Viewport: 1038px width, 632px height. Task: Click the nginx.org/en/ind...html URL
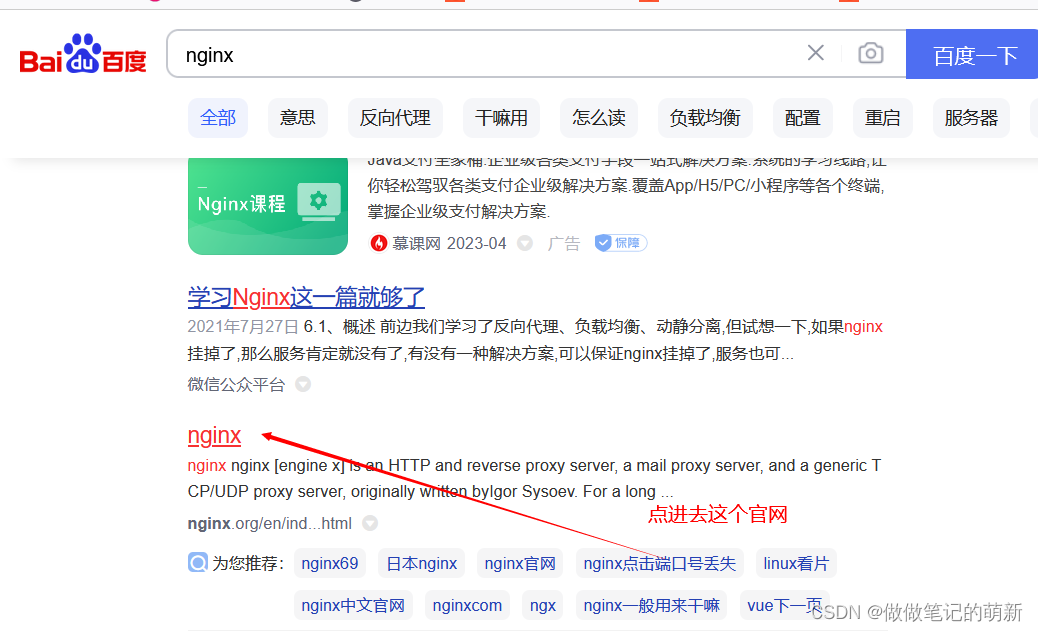[269, 523]
